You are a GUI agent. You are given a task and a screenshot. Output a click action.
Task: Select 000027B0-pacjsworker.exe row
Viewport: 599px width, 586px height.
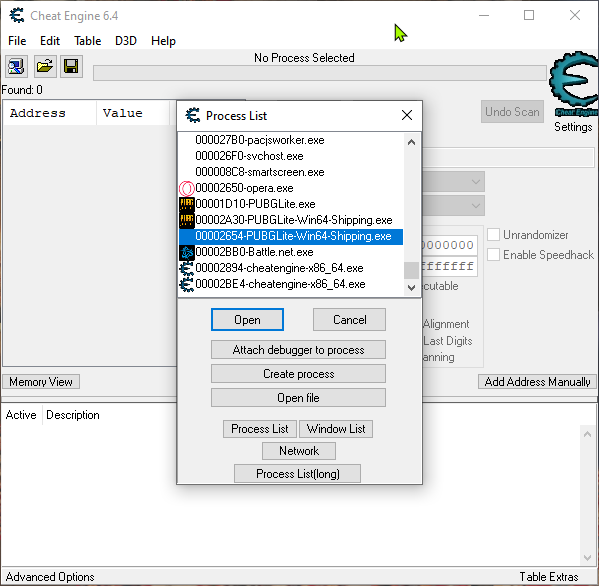point(291,140)
